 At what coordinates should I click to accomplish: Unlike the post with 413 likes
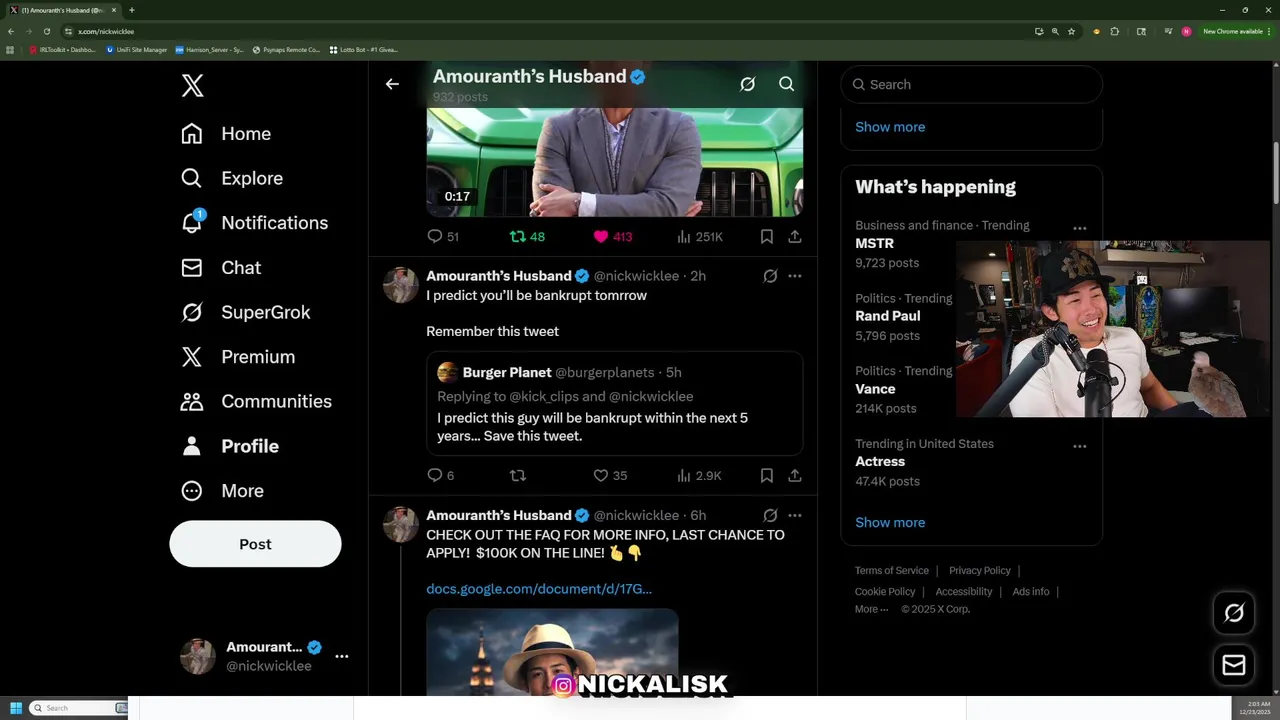point(612,237)
